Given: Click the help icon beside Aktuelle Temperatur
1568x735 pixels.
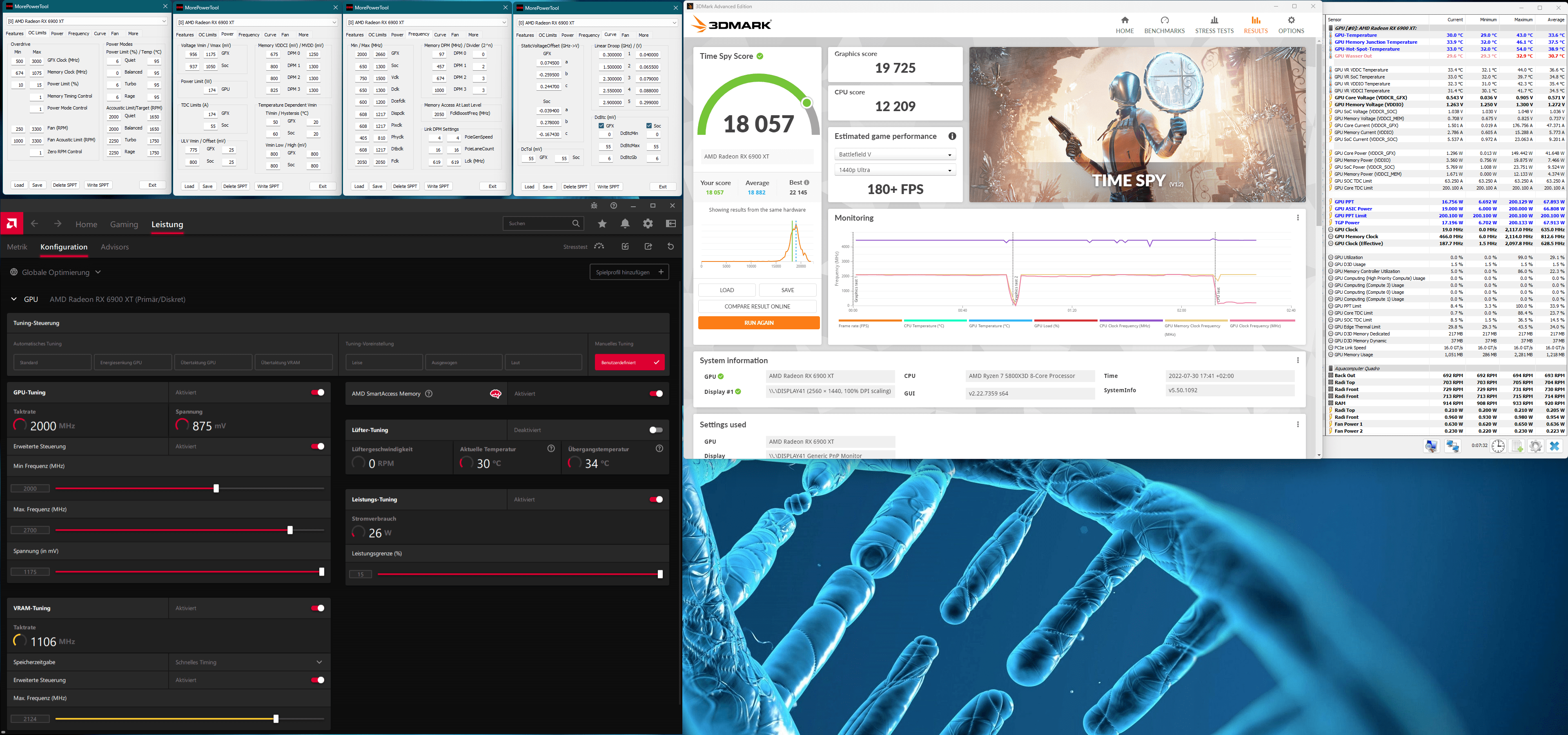Looking at the screenshot, I should pyautogui.click(x=551, y=449).
